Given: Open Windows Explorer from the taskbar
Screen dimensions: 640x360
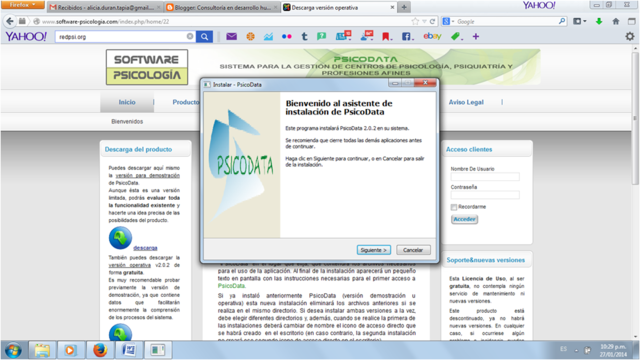Looking at the screenshot, I should pyautogui.click(x=42, y=350).
